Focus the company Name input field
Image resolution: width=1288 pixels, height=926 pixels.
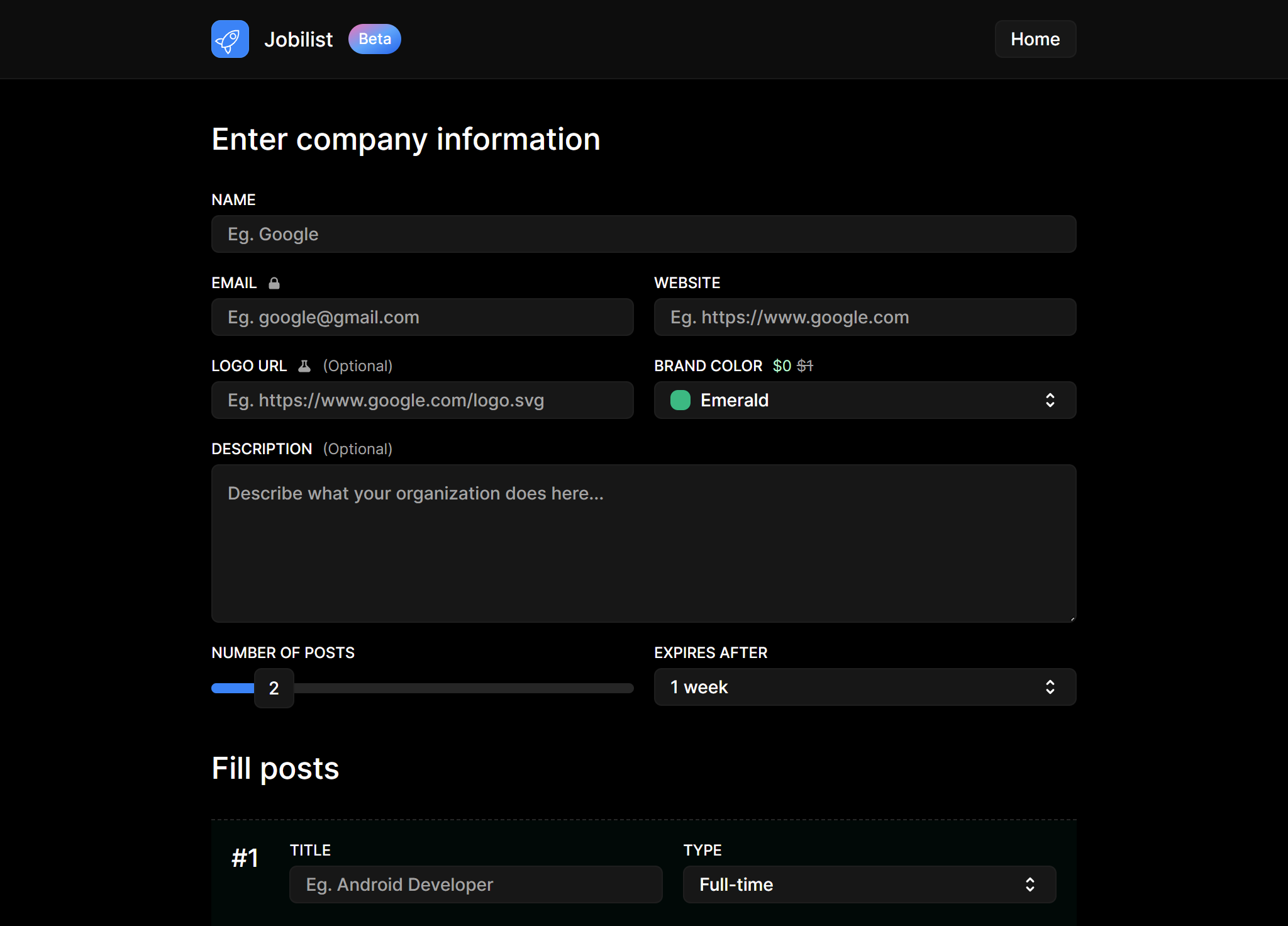pyautogui.click(x=643, y=234)
